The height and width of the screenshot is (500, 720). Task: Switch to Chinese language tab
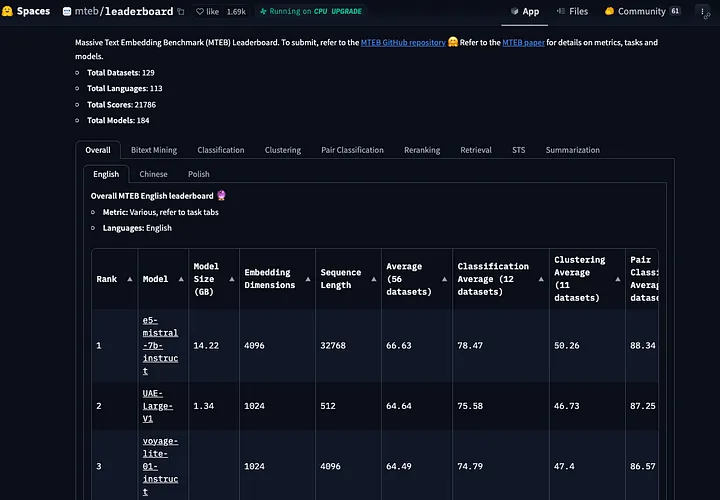point(153,174)
